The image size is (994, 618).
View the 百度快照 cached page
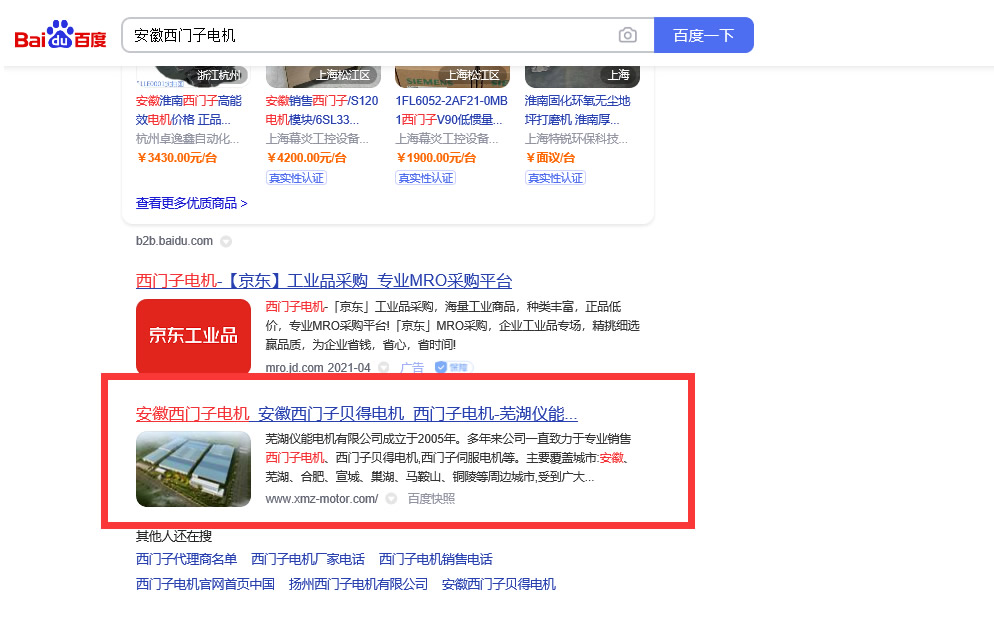point(431,499)
